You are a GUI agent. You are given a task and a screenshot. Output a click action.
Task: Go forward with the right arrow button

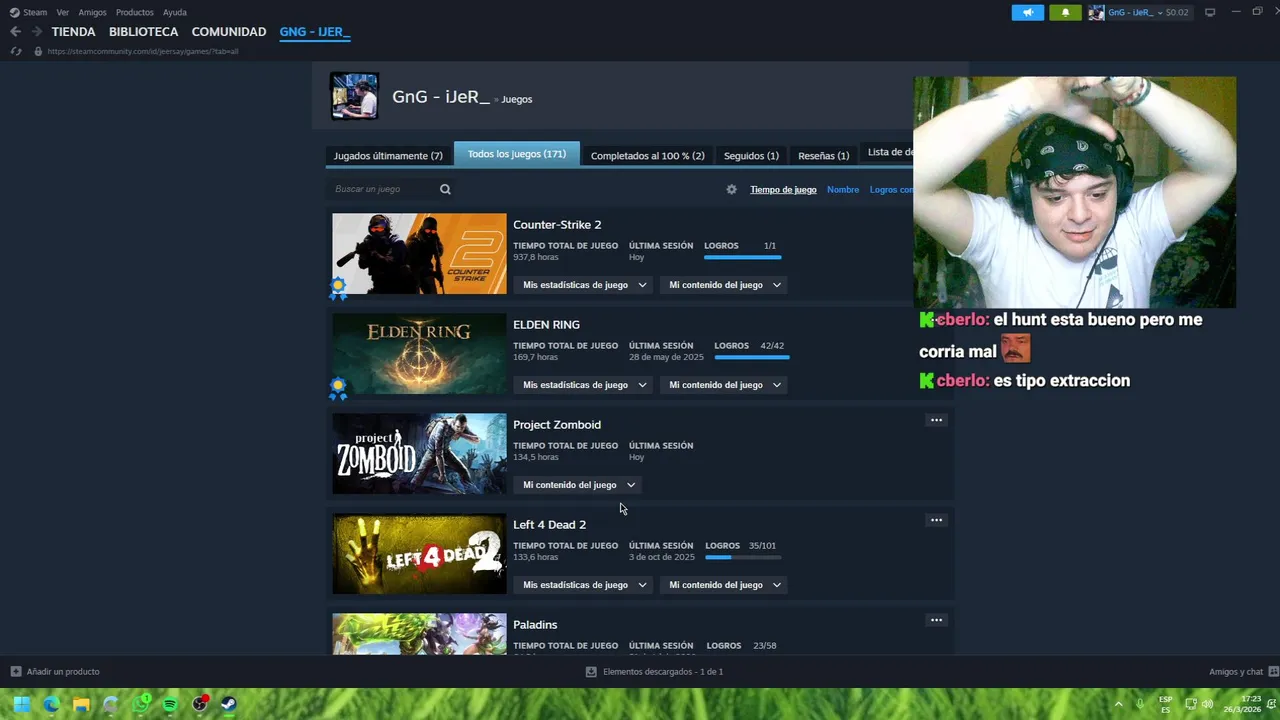[36, 32]
